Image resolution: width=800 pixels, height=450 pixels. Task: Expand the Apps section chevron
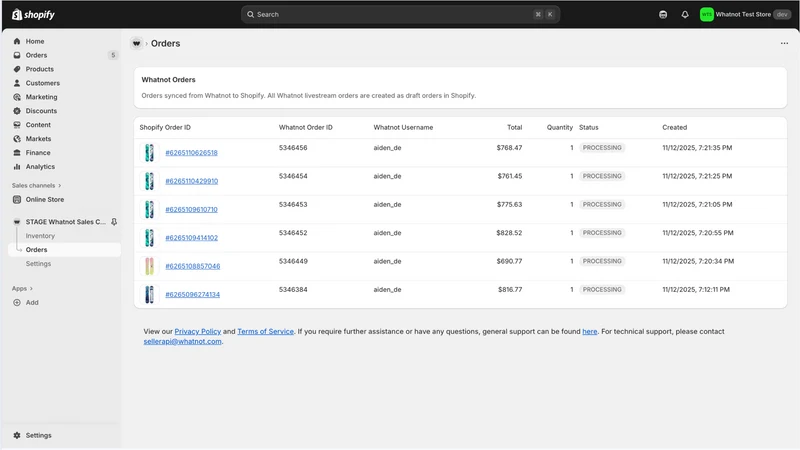[31, 289]
